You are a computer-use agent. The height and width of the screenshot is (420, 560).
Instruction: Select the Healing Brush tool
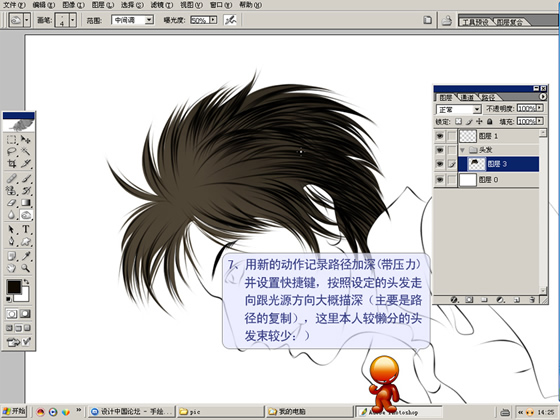tap(12, 178)
